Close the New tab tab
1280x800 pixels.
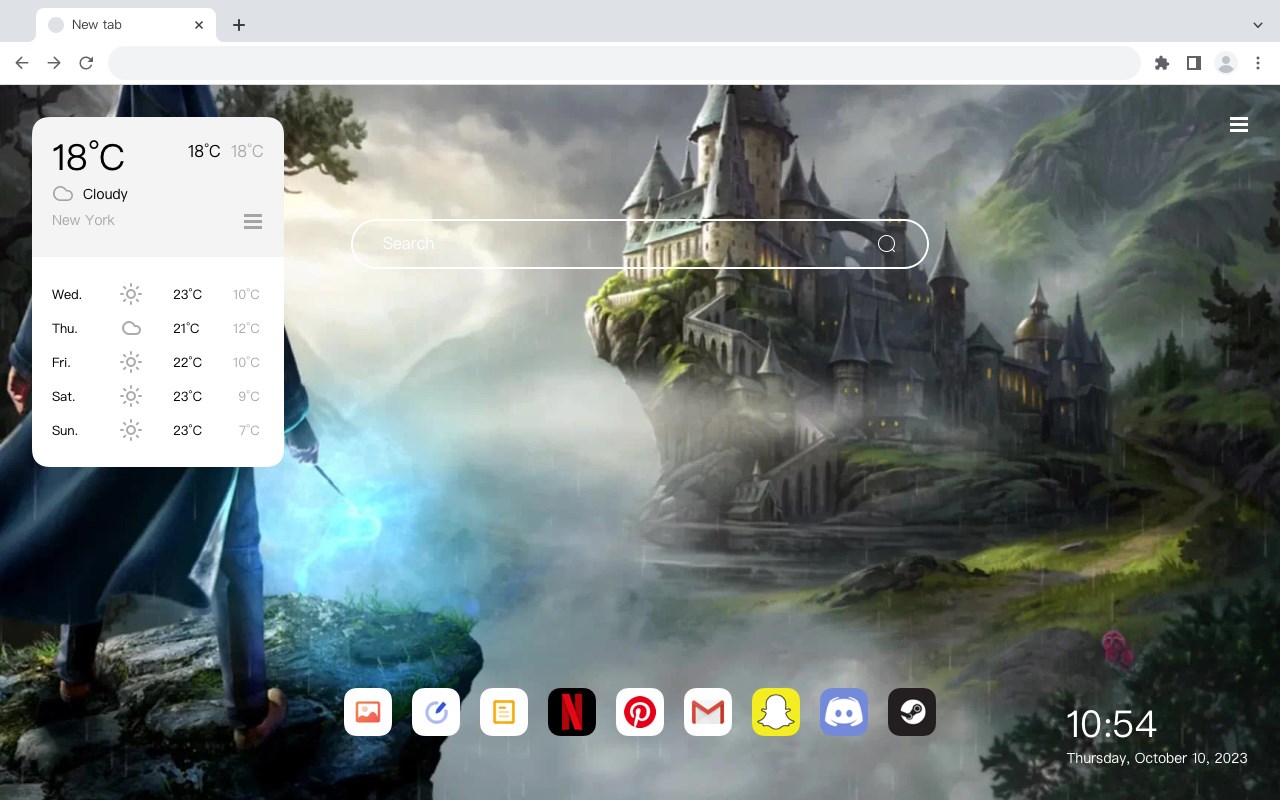click(199, 25)
